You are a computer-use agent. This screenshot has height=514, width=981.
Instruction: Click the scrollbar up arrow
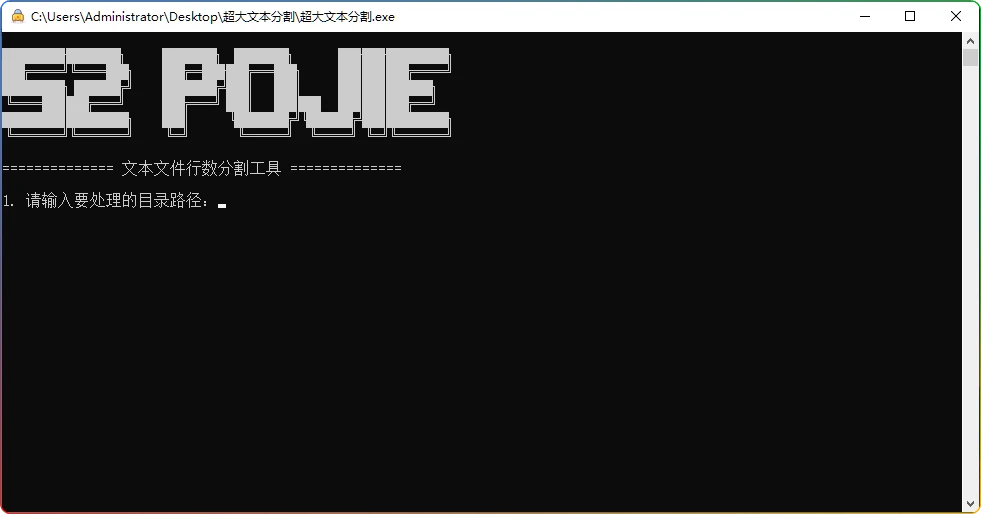970,41
